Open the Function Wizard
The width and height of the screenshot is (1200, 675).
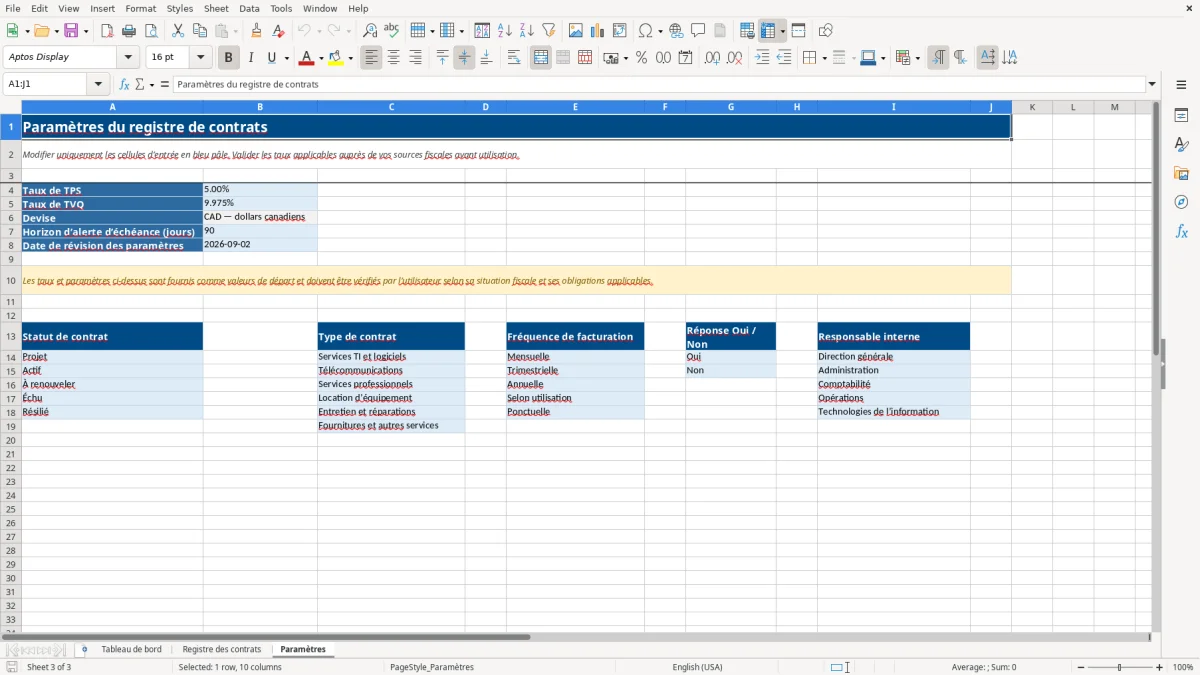point(125,85)
